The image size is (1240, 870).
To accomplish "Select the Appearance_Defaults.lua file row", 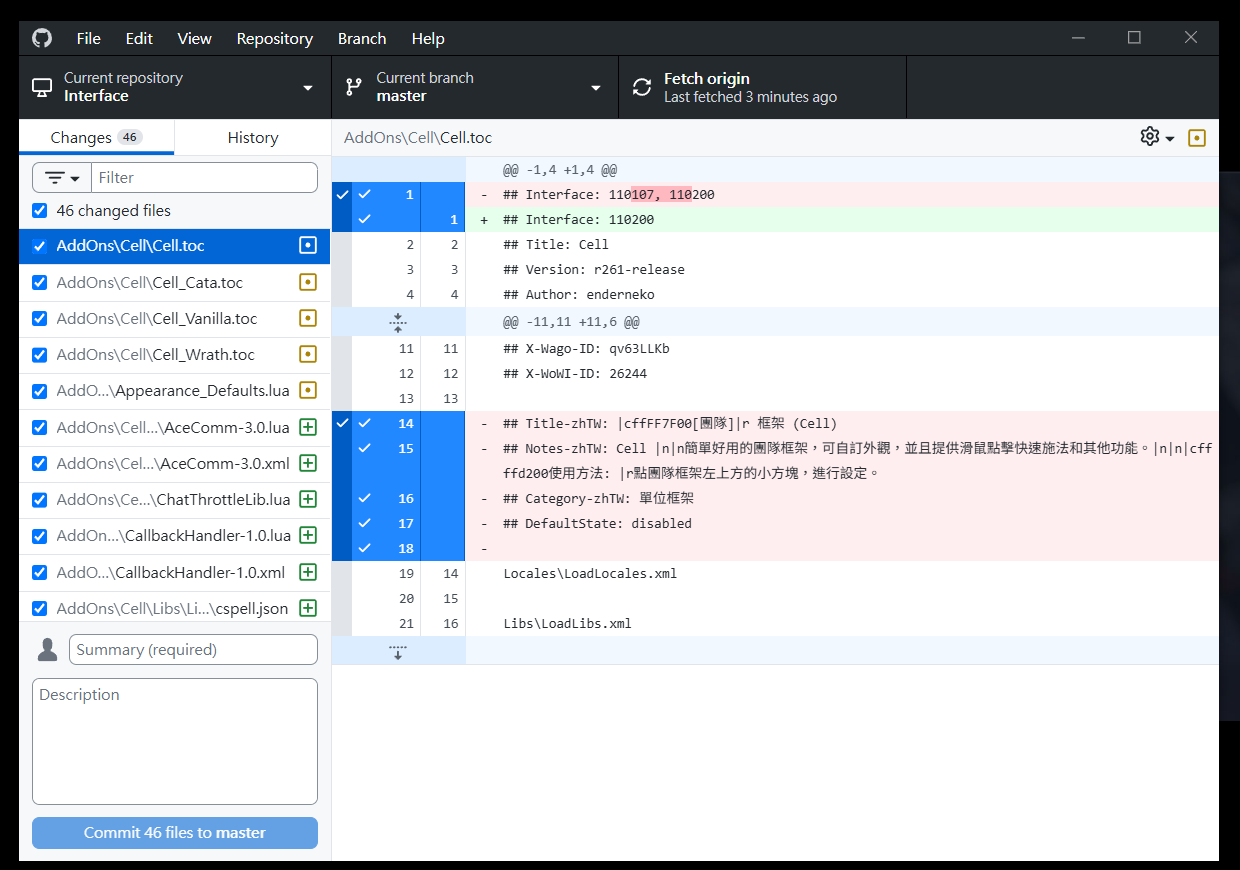I will pos(175,390).
